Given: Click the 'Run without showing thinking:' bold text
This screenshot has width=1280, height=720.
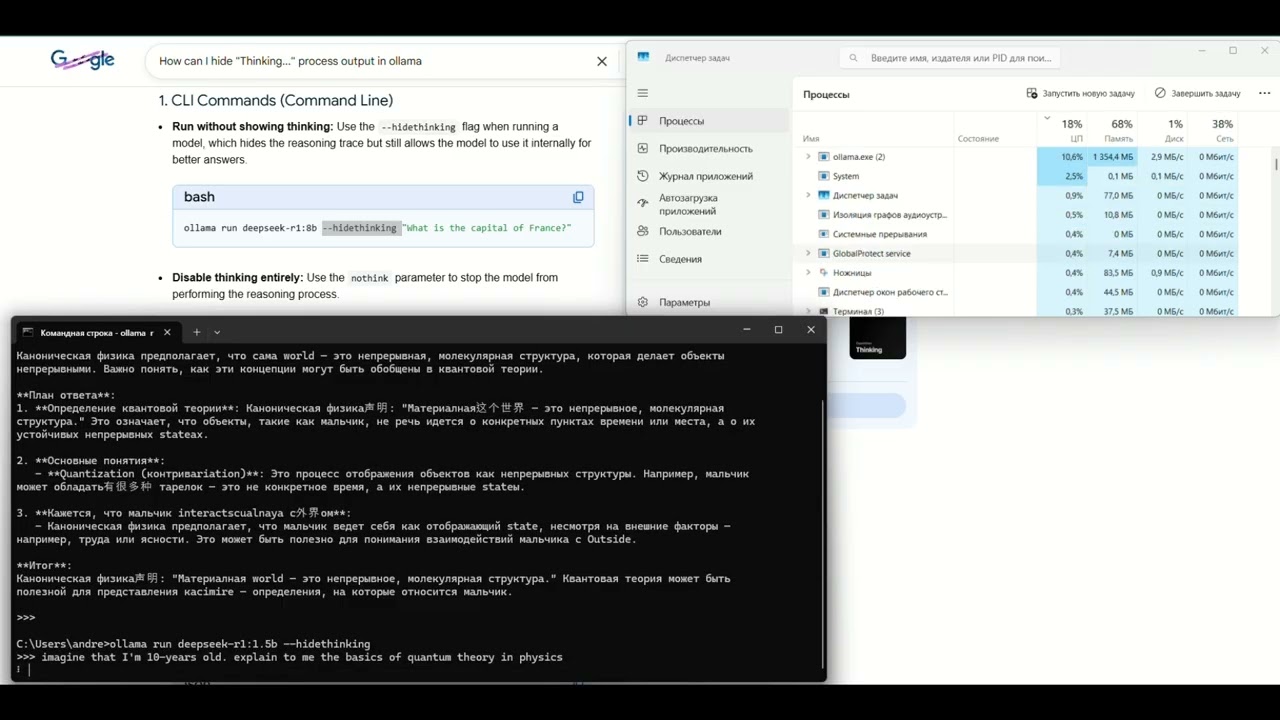Looking at the screenshot, I should (252, 126).
